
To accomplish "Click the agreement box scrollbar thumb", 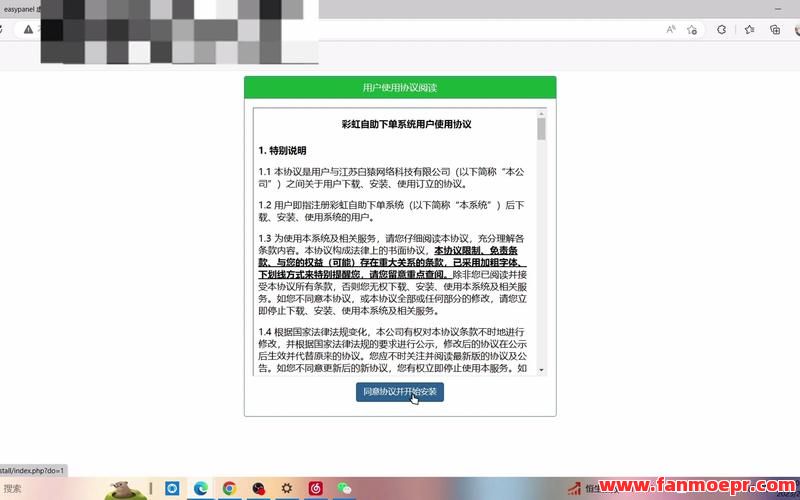I will pos(541,129).
